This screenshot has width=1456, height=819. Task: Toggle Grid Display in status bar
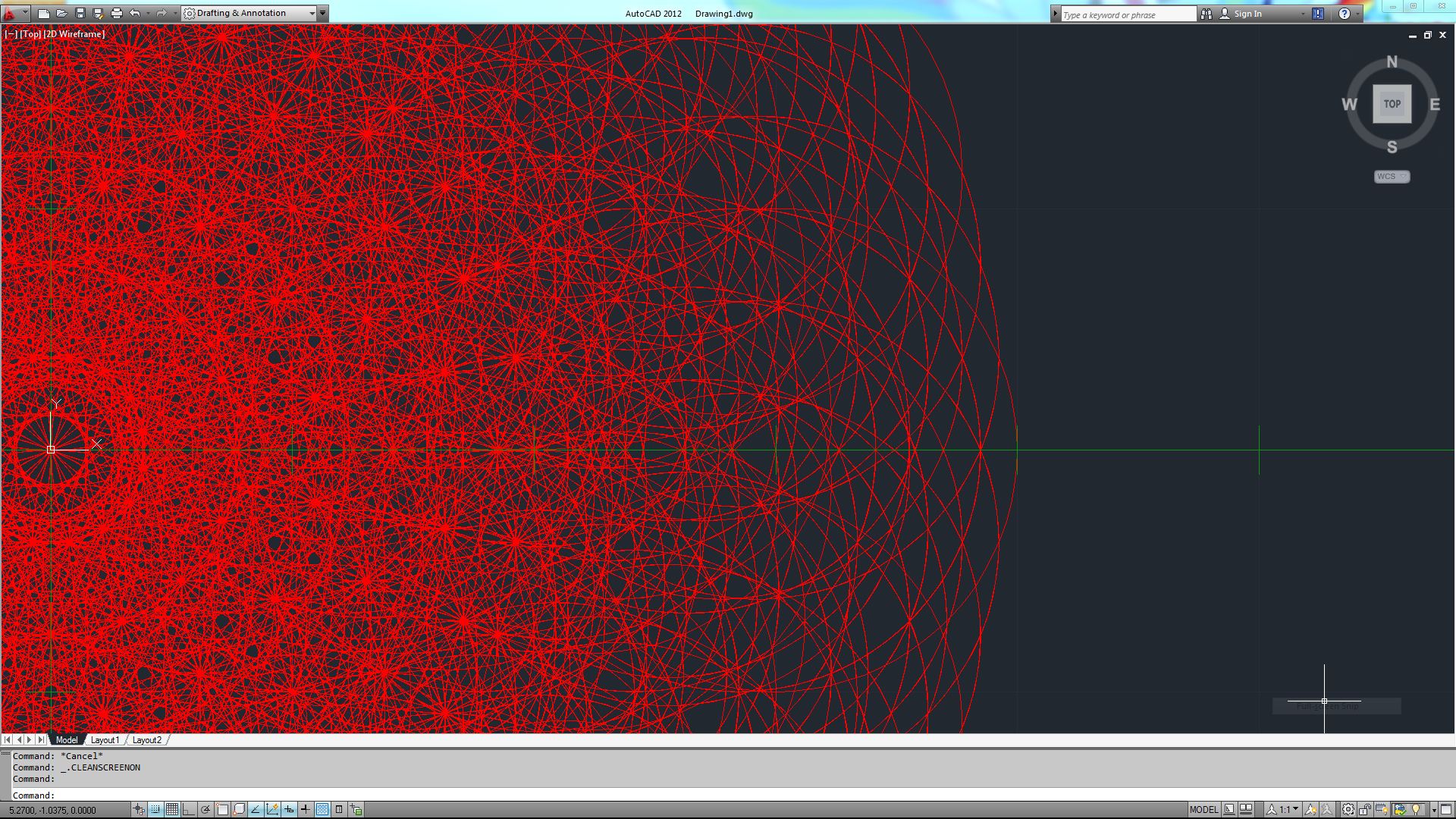click(172, 809)
